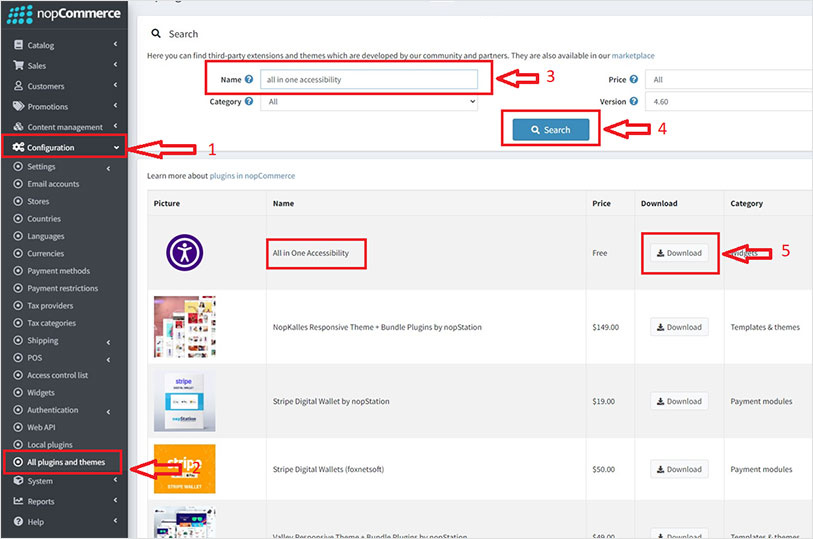Open Countries page
This screenshot has height=539, width=813.
(x=44, y=219)
